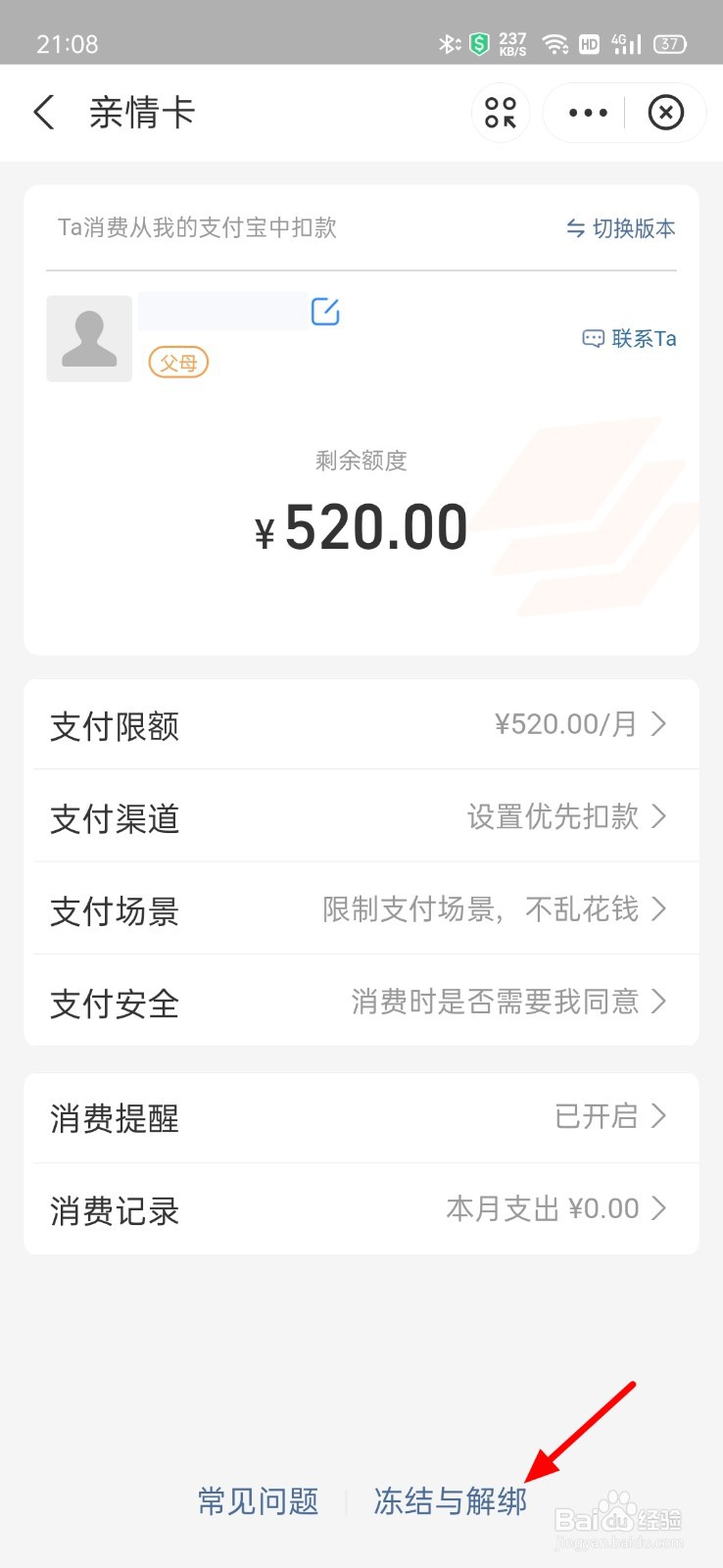The image size is (723, 1568).
Task: Tap the edit nickname pencil icon
Action: pos(325,312)
